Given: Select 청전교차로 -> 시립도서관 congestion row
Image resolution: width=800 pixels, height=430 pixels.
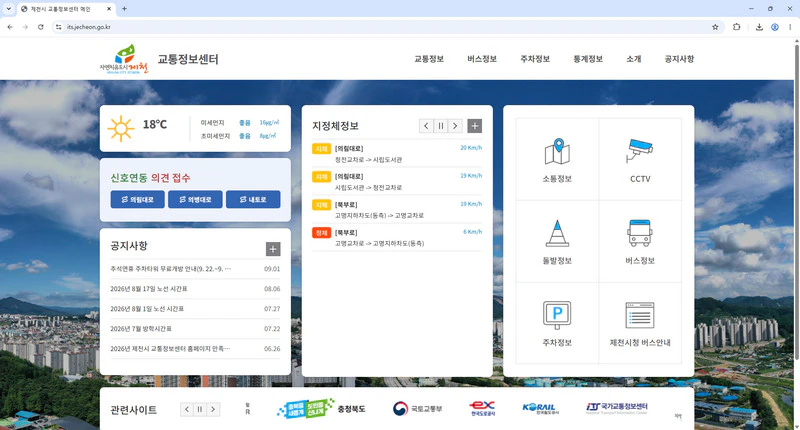Looking at the screenshot, I should coord(397,154).
